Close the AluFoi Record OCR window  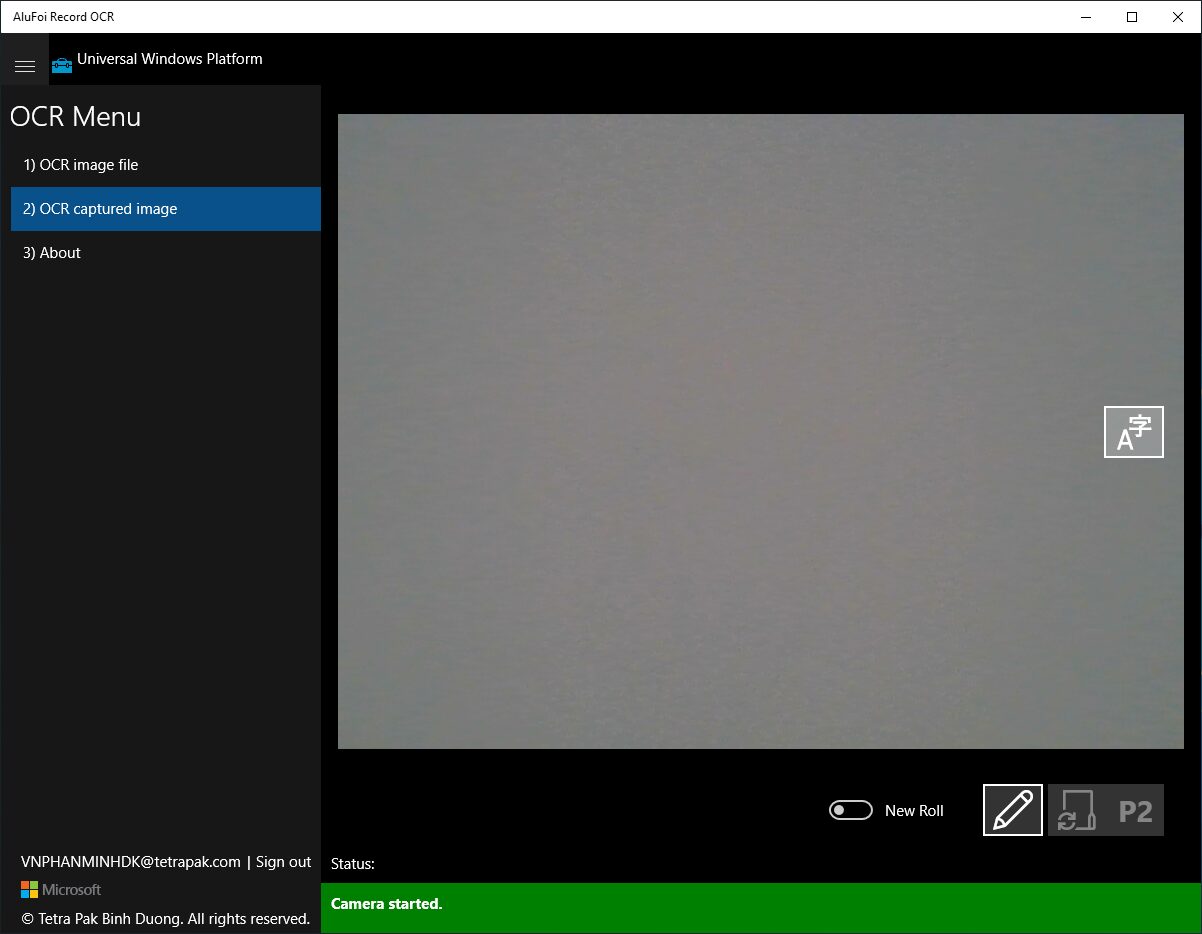click(1178, 17)
